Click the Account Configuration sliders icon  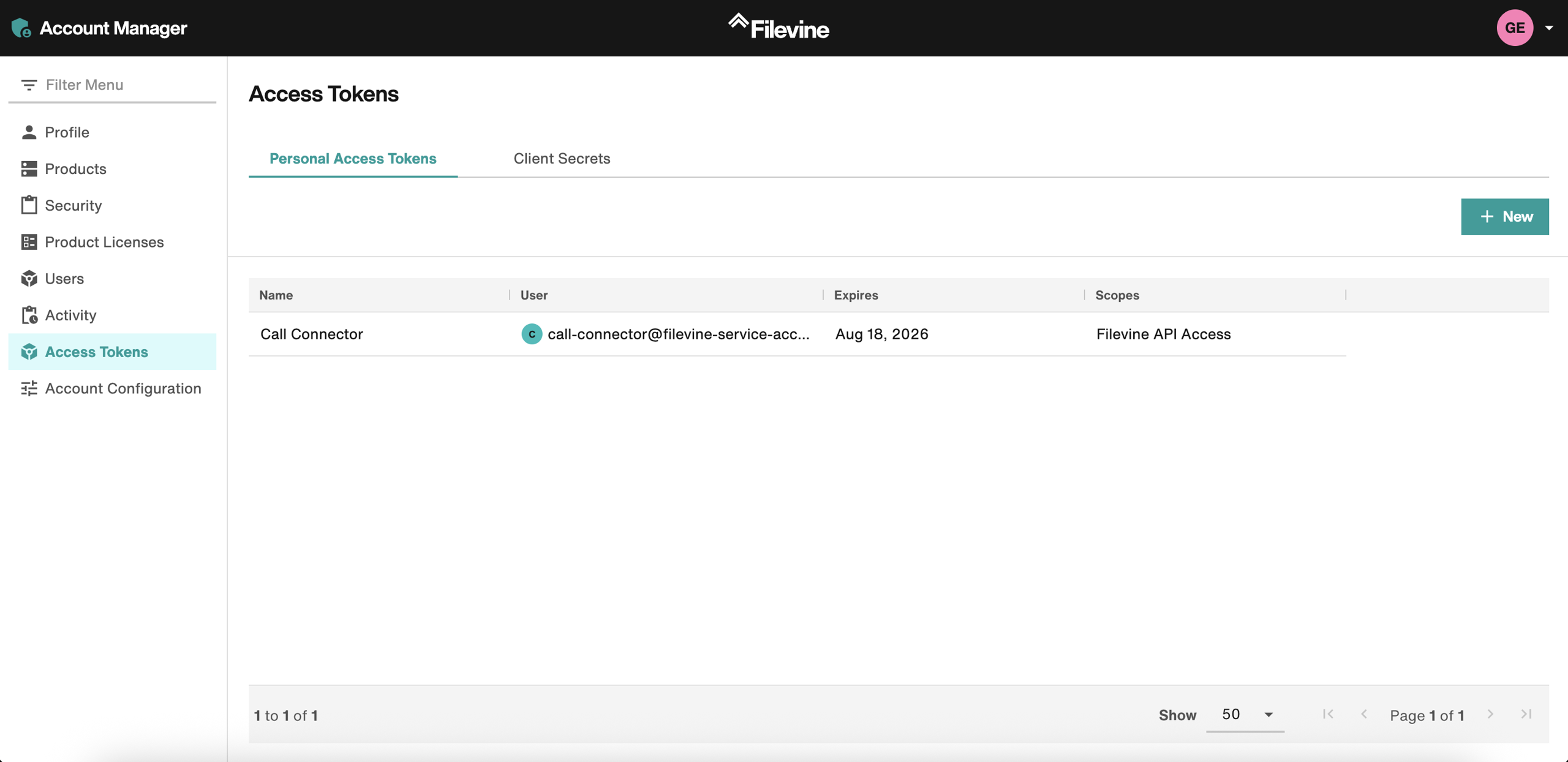point(29,388)
